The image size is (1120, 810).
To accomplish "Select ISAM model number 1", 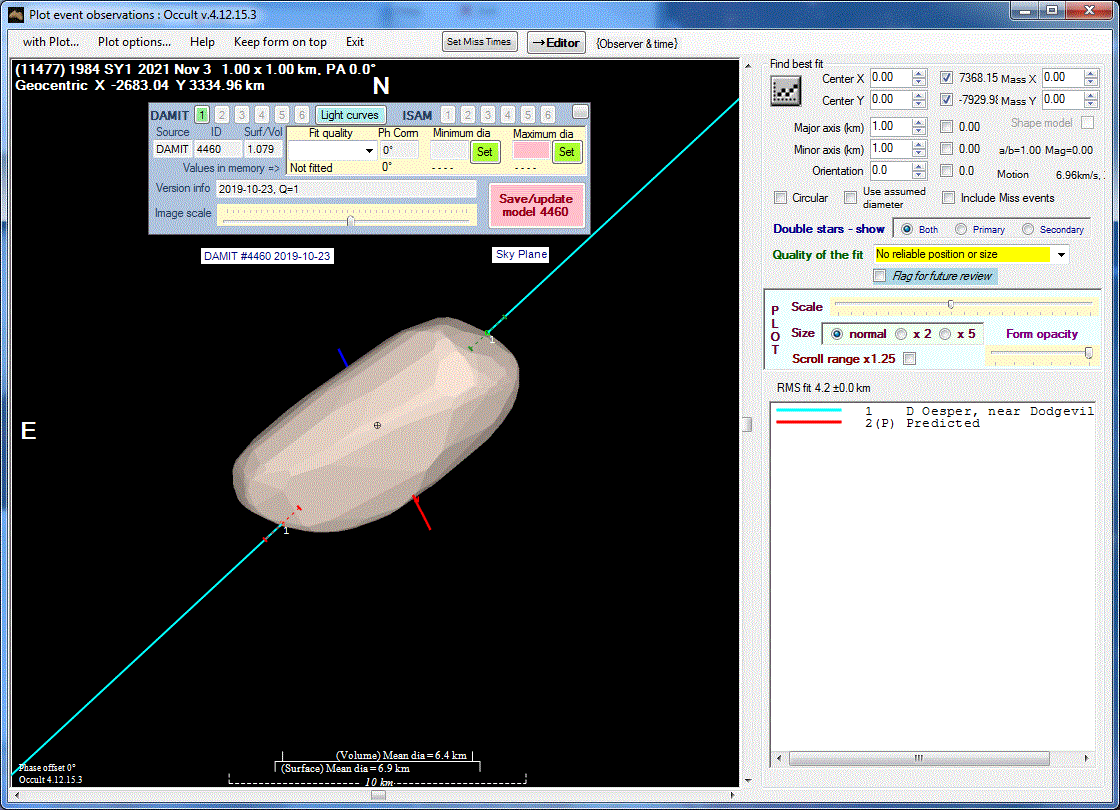I will point(448,114).
